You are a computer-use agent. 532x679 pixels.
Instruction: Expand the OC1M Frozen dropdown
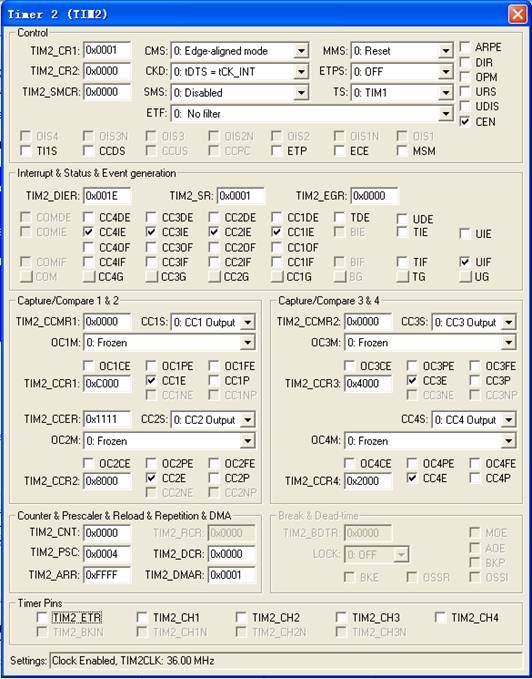[169, 343]
